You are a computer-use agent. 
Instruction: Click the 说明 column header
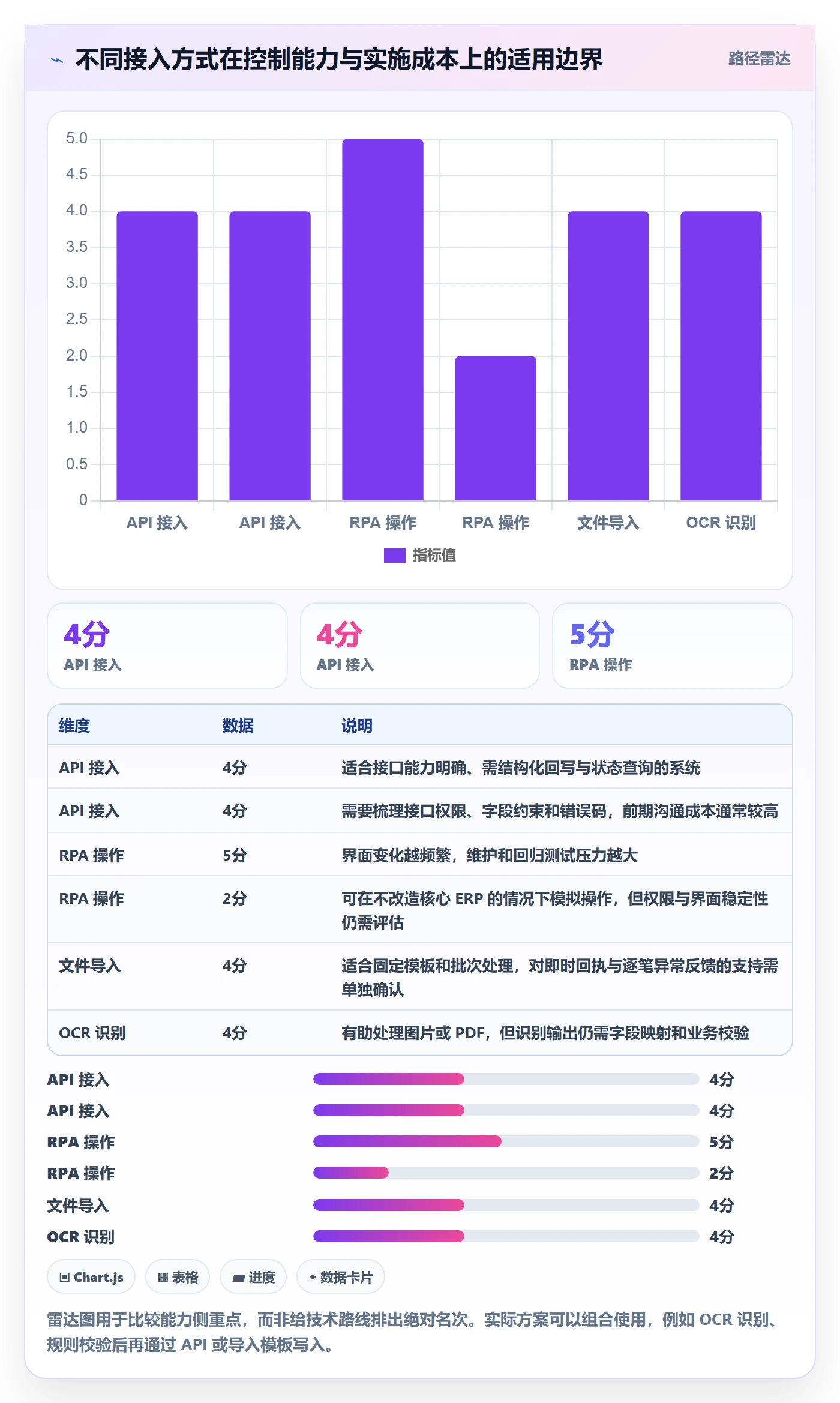tap(357, 726)
